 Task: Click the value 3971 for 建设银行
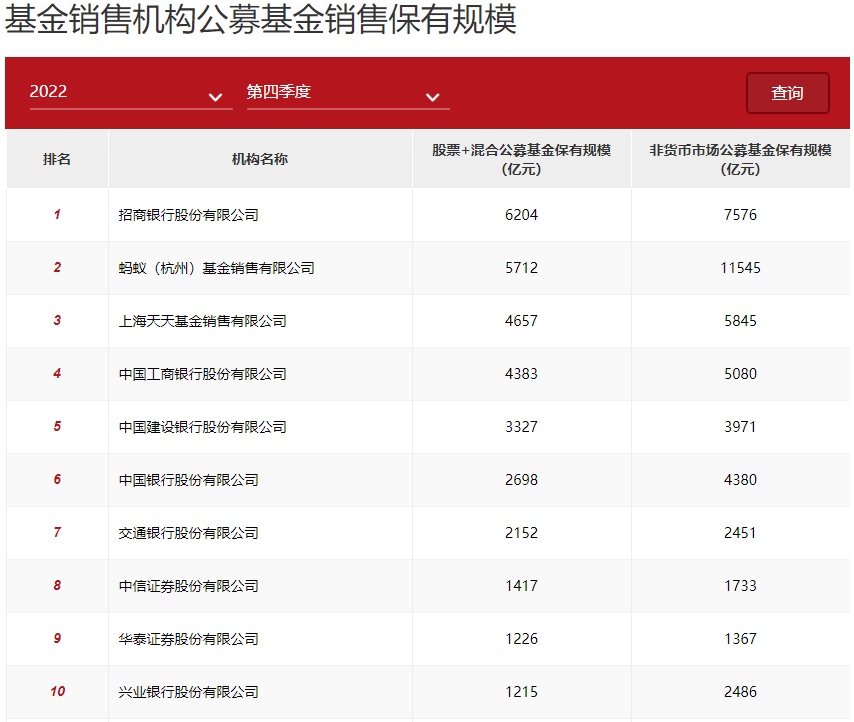[740, 426]
